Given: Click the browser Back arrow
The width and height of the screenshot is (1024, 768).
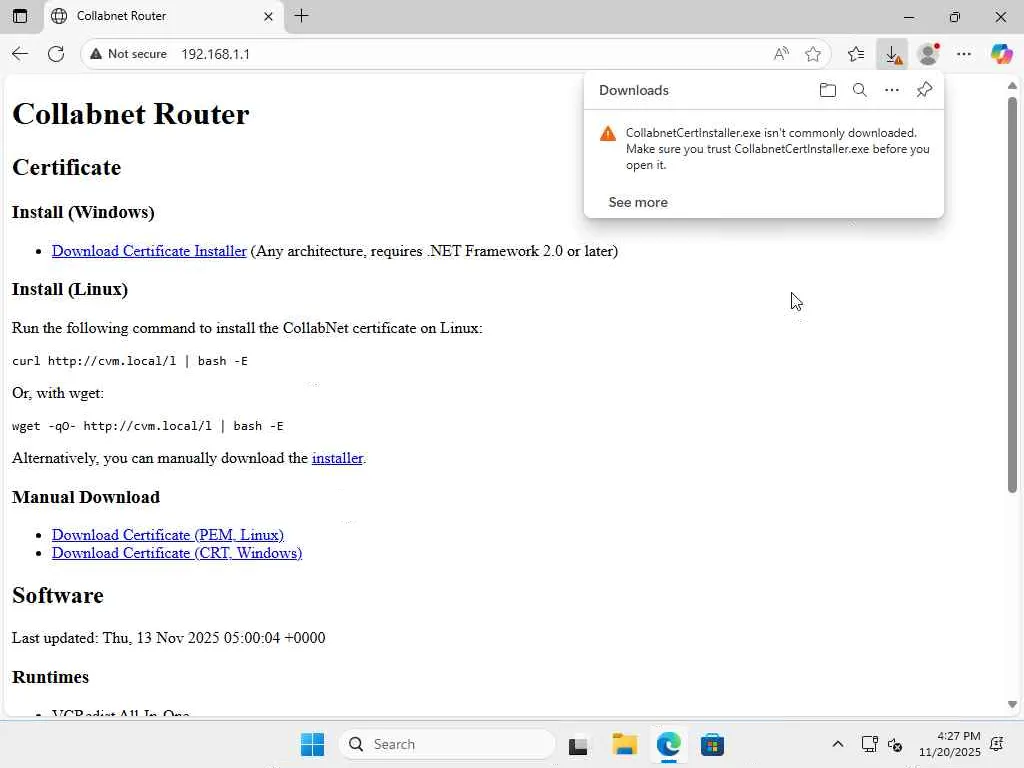Looking at the screenshot, I should pyautogui.click(x=20, y=54).
